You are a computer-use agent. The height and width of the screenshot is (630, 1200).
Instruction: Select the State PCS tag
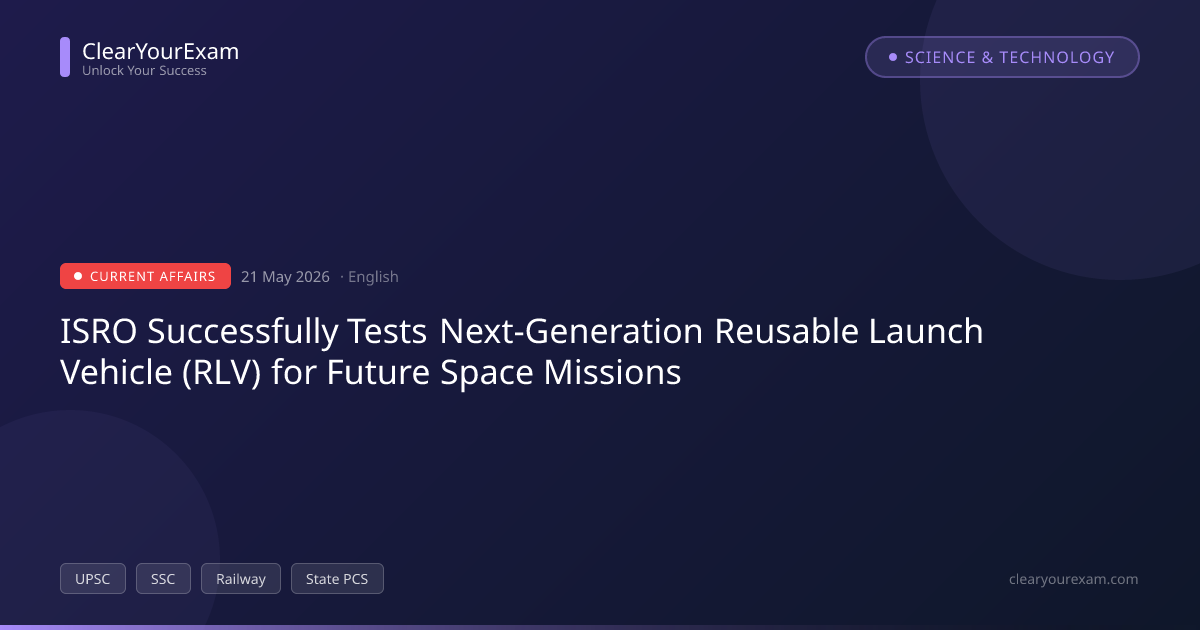click(x=337, y=579)
